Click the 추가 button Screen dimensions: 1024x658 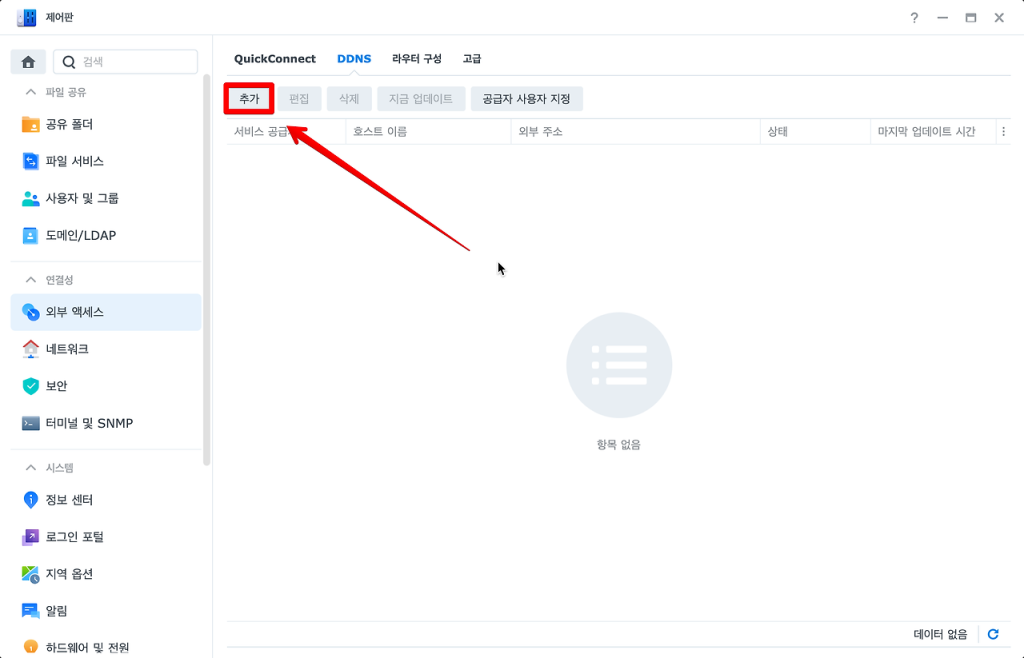click(x=249, y=99)
